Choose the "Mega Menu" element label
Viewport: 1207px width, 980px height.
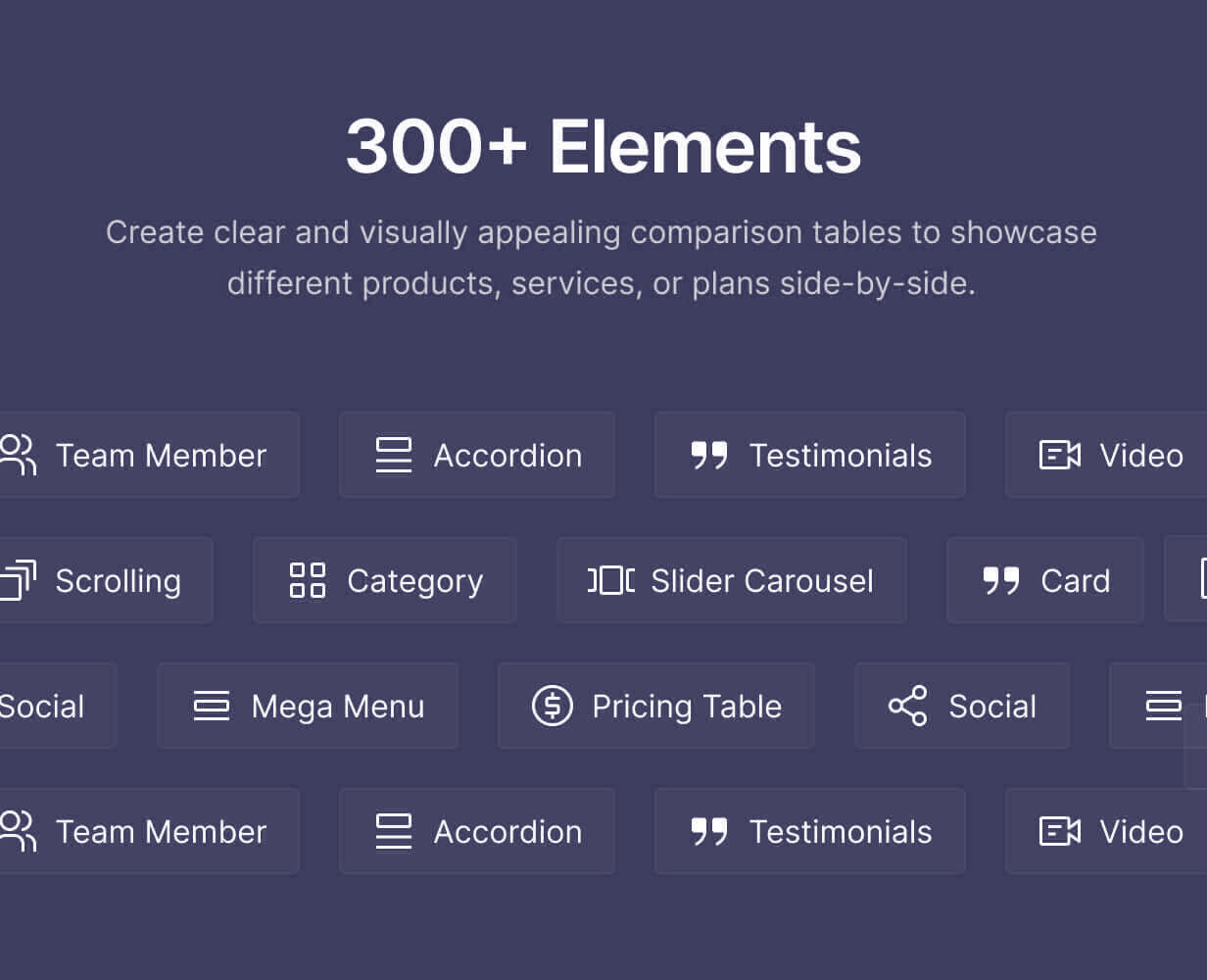[x=338, y=706]
